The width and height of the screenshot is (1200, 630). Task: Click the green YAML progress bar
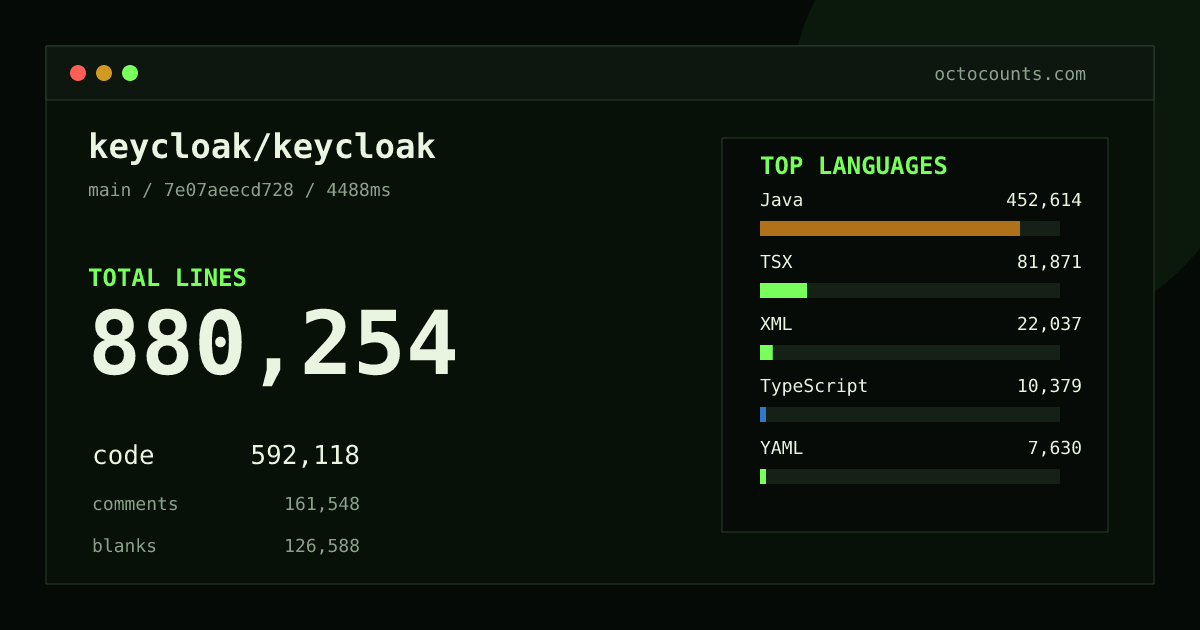pos(763,476)
